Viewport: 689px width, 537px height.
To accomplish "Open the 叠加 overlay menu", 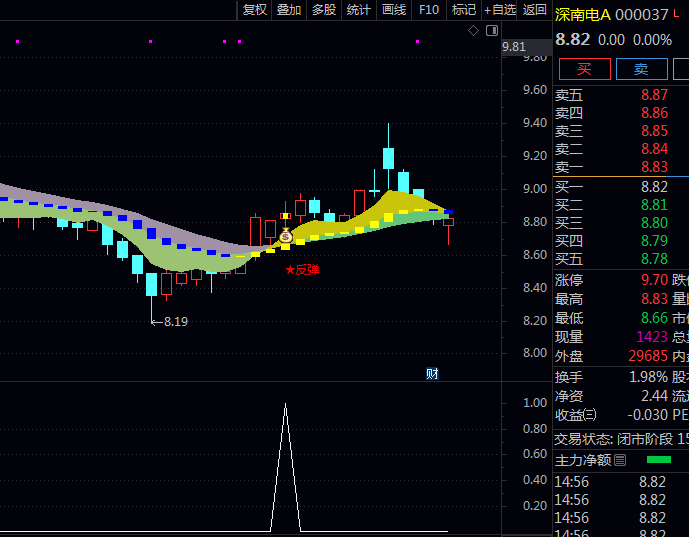I will 289,10.
